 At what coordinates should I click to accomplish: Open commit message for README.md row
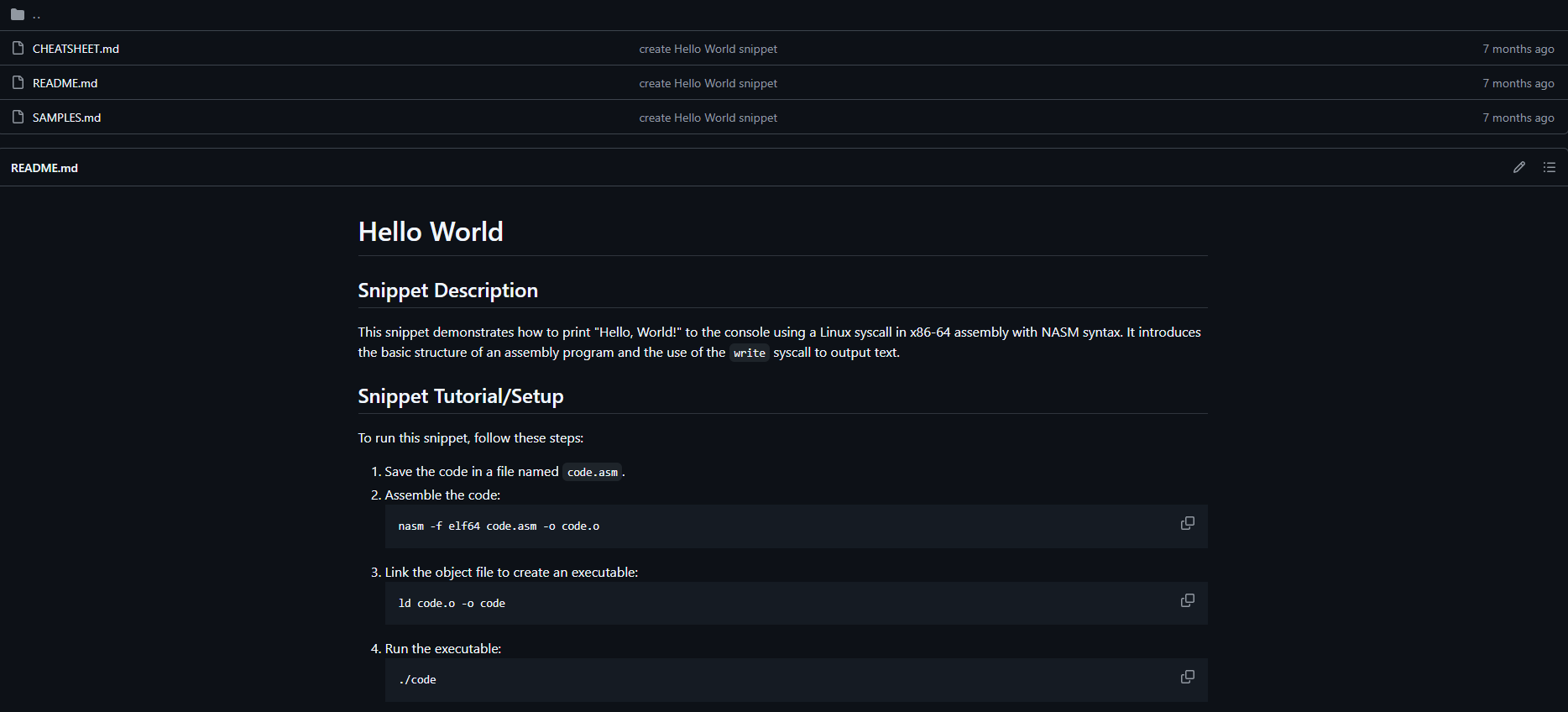tap(708, 83)
